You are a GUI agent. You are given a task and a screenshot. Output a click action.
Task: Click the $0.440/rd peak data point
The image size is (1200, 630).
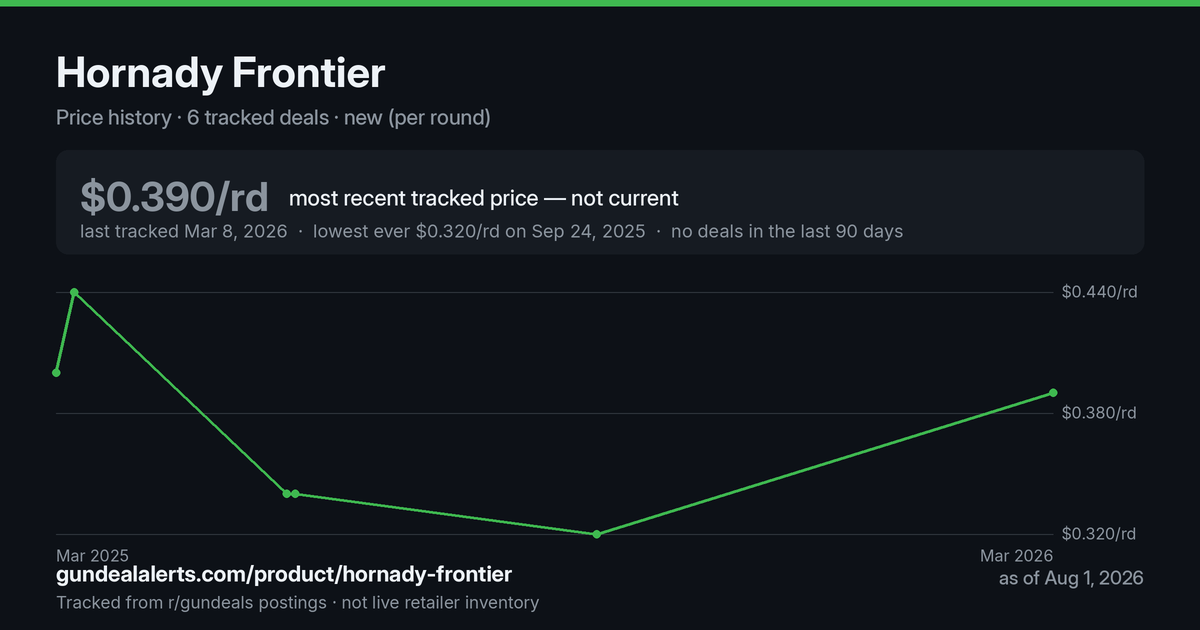74,292
